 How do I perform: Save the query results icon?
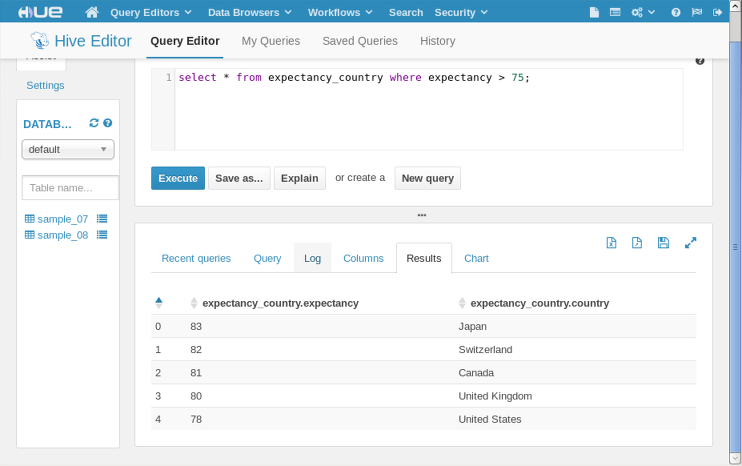click(663, 243)
